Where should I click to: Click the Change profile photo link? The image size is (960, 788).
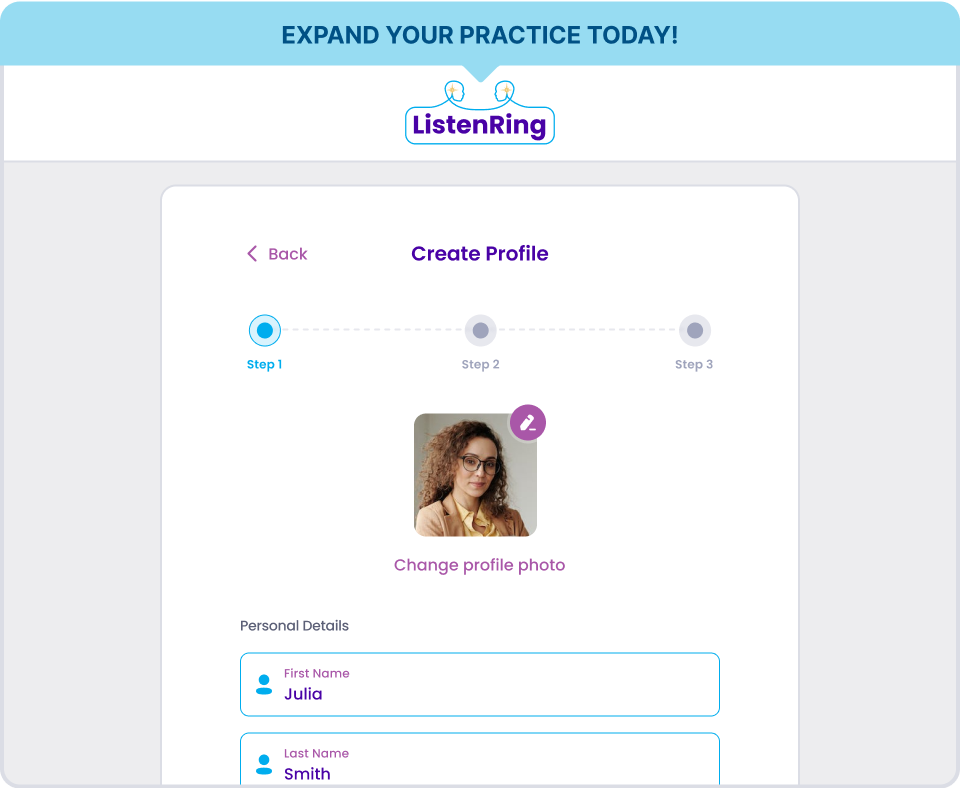coord(479,564)
